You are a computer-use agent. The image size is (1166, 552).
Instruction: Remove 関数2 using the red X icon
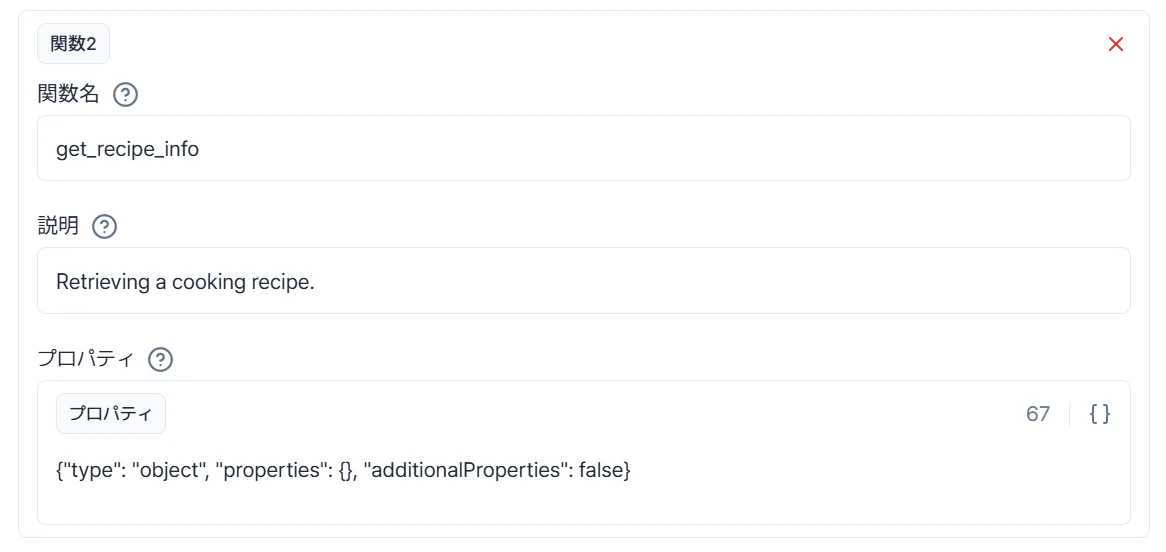[x=1115, y=45]
